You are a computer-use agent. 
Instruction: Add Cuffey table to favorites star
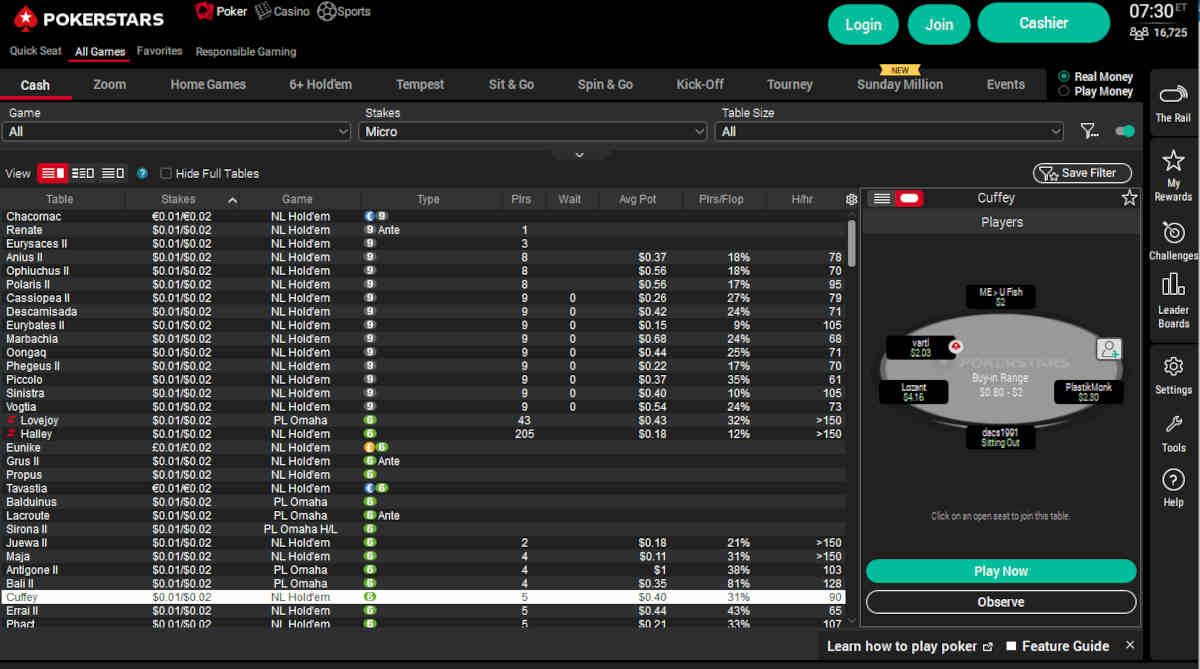1129,198
